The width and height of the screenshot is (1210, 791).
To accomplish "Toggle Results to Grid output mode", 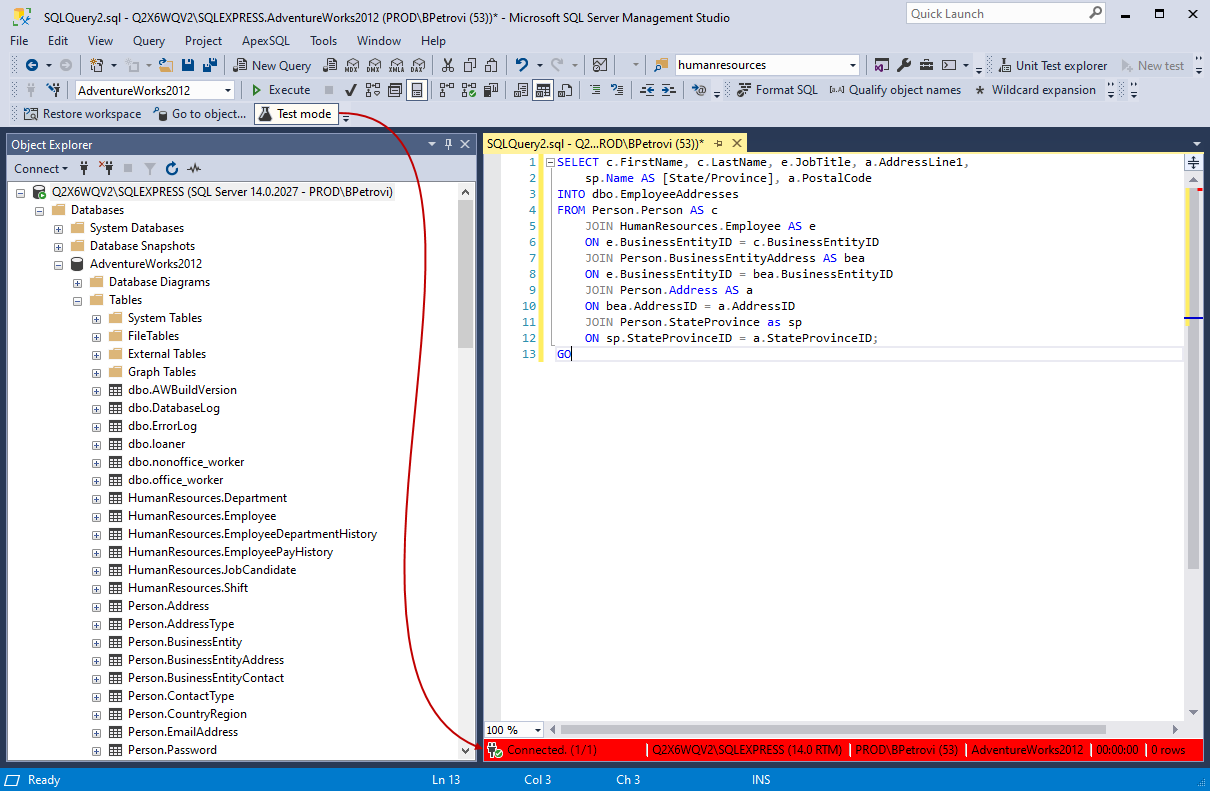I will (543, 90).
